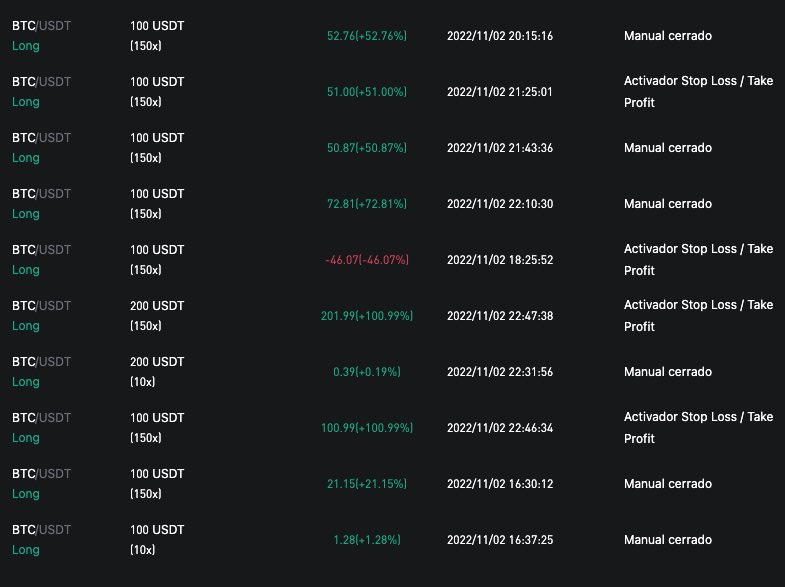Click Activador Stop Loss / Take Profit at 21:25:01

698,92
